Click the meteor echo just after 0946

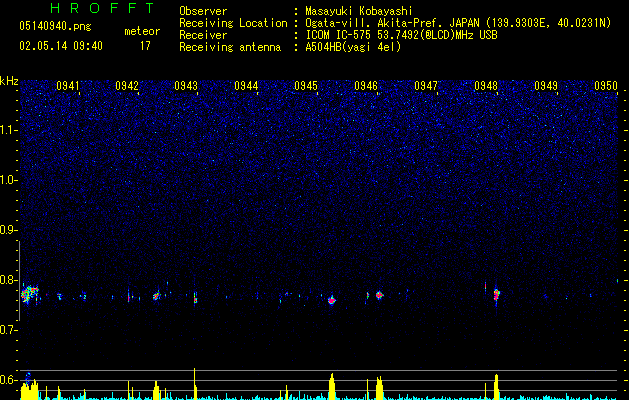tap(379, 295)
